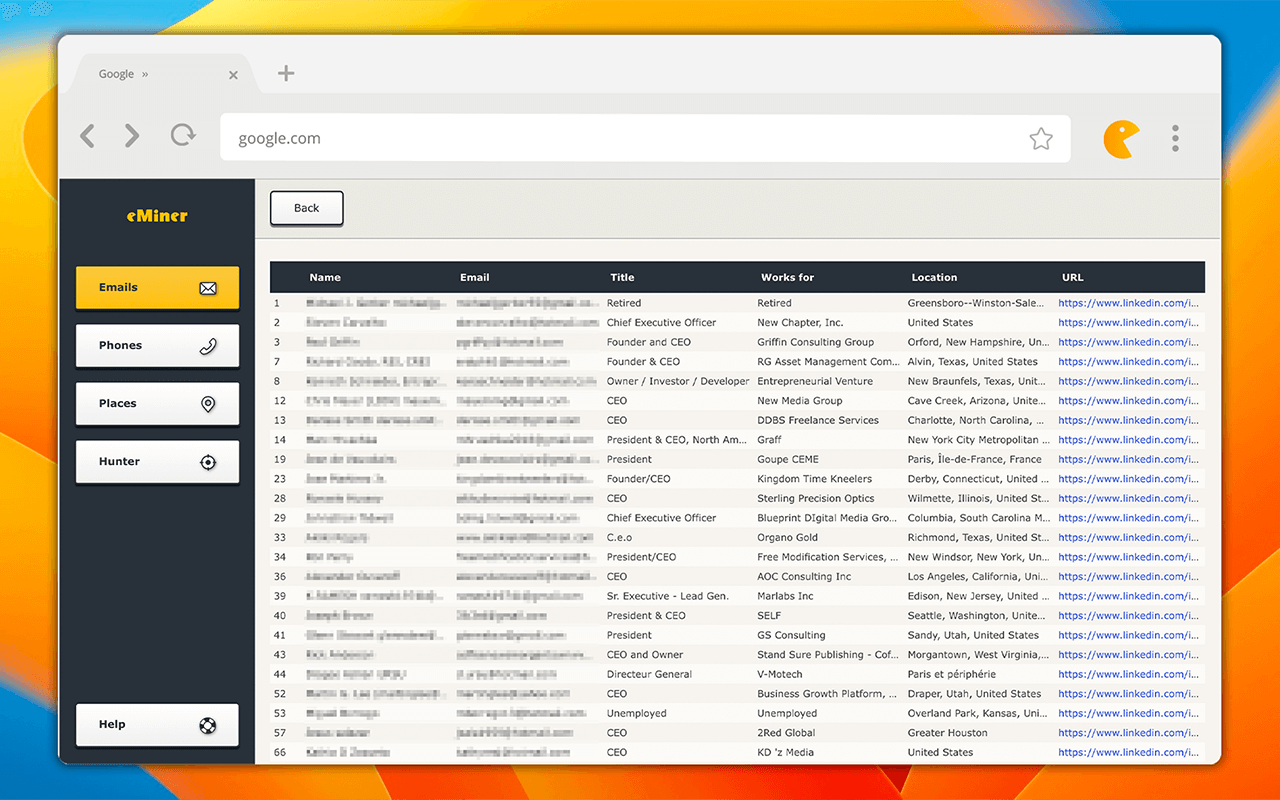Click the Works for column header
Screen dimensions: 1280x800
tap(787, 277)
